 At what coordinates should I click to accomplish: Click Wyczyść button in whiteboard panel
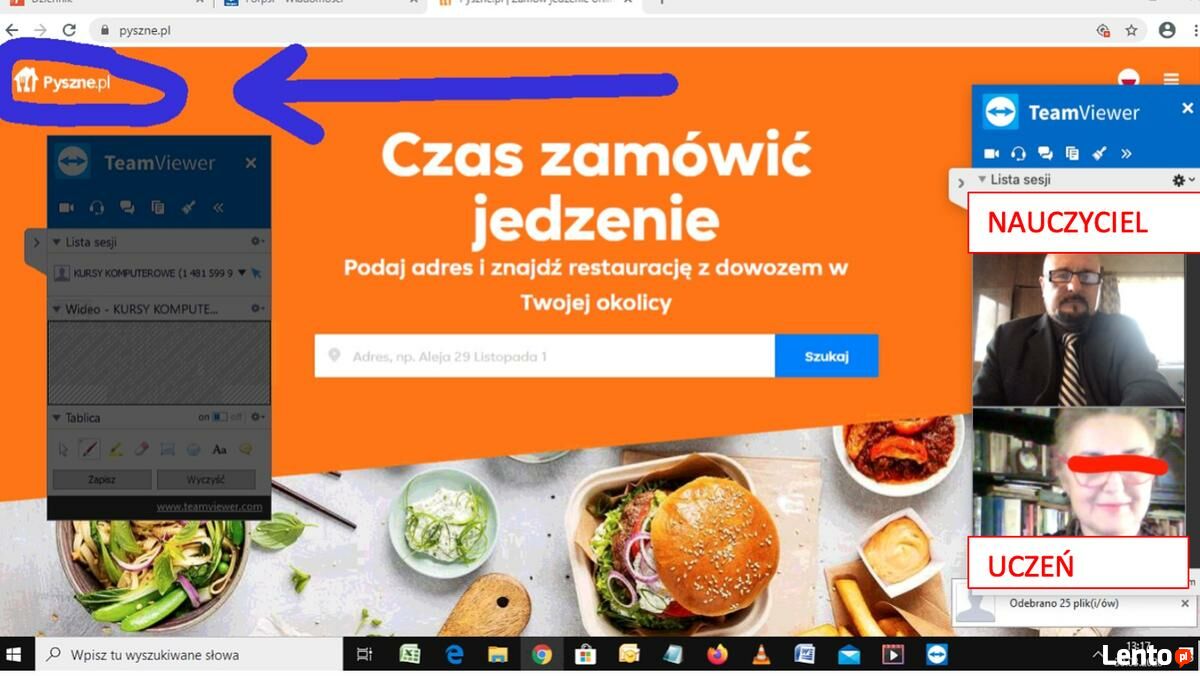(x=206, y=479)
